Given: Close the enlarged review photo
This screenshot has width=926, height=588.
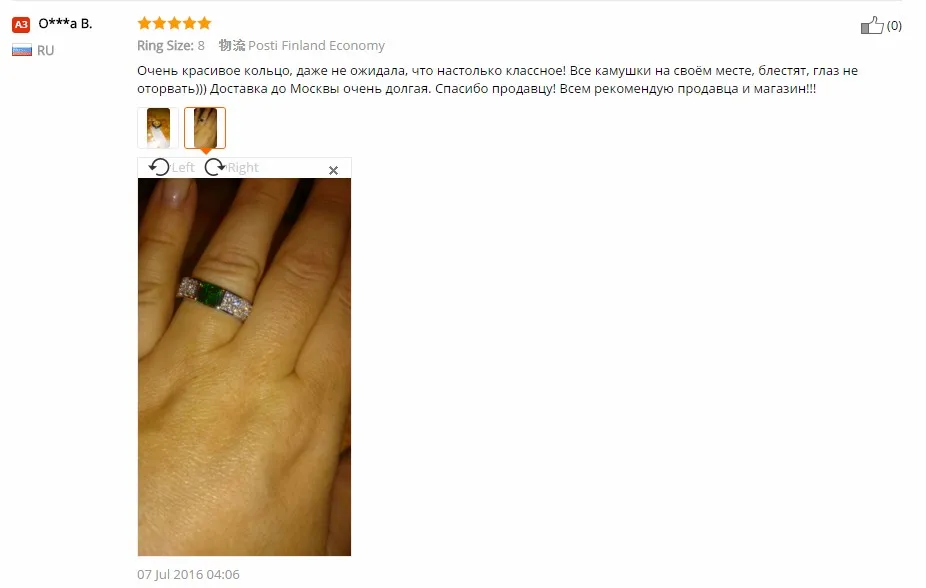Looking at the screenshot, I should click(x=333, y=171).
